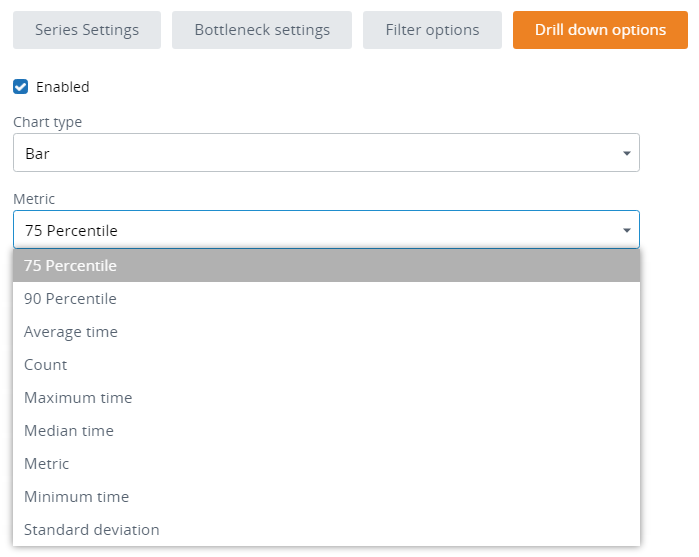699x557 pixels.
Task: Choose Maximum time from the dropdown list
Action: [x=78, y=398]
